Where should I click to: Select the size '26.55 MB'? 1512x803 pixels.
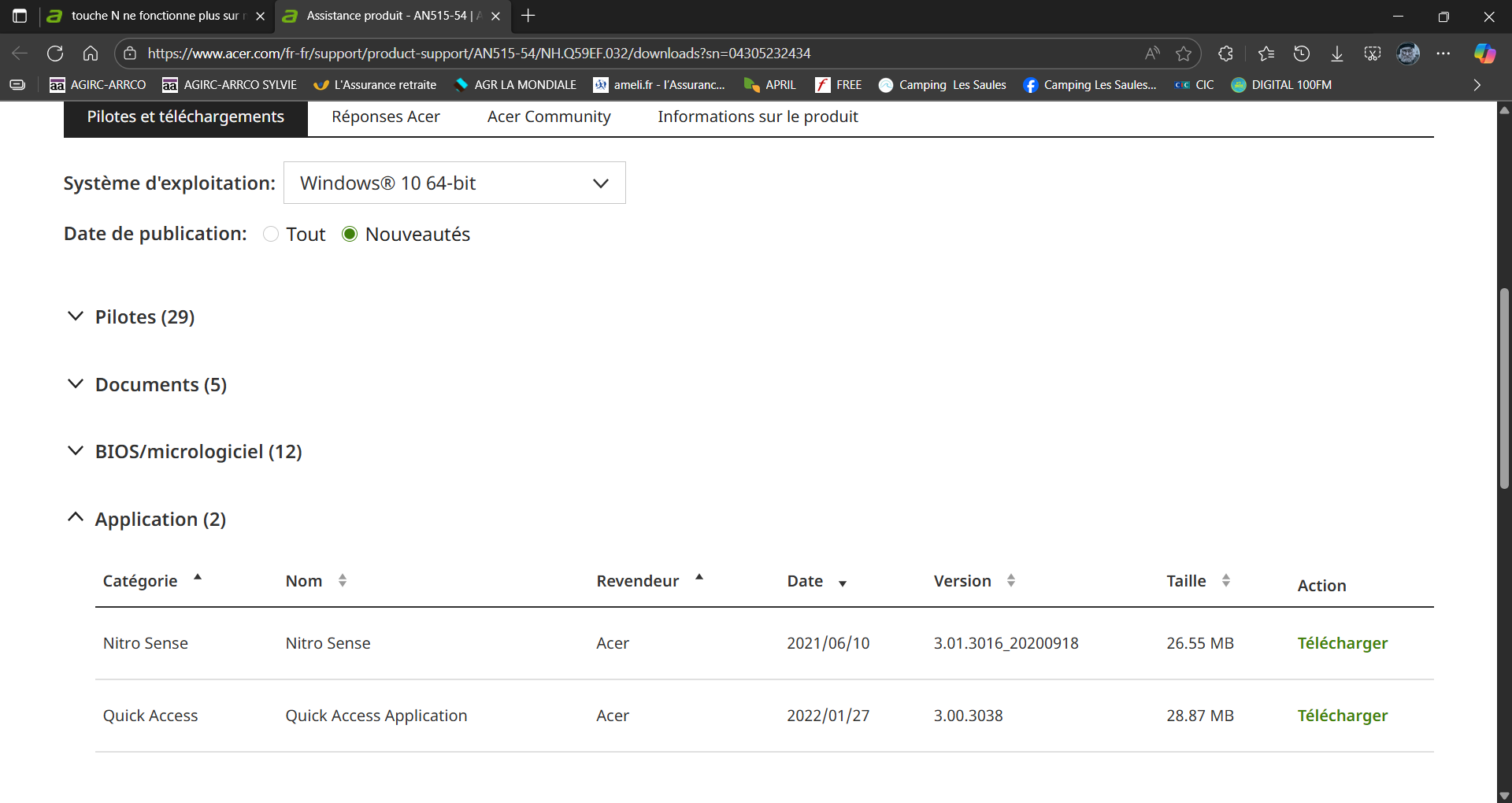coord(1199,643)
